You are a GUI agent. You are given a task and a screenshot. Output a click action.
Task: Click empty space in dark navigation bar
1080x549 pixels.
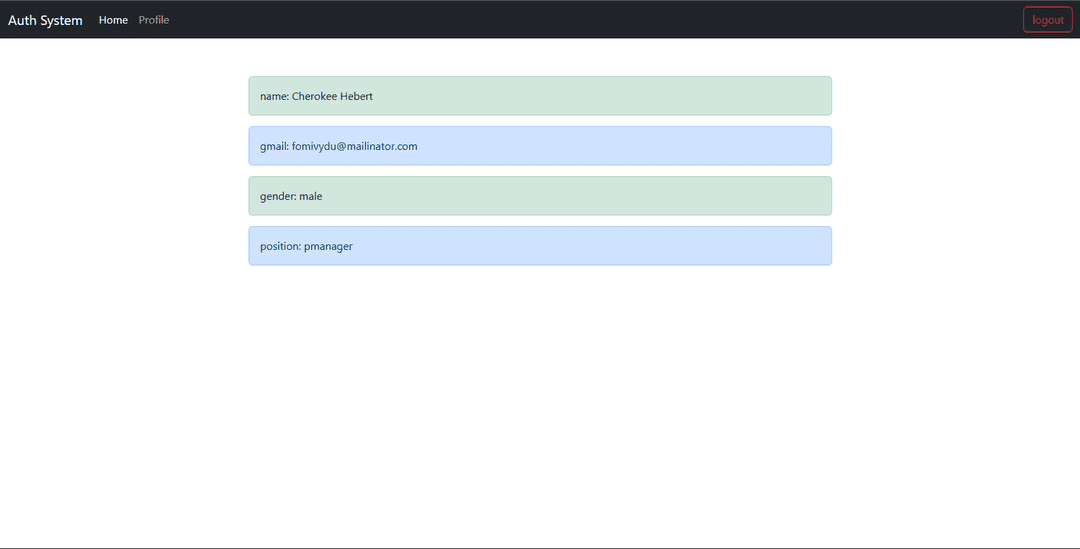pyautogui.click(x=600, y=20)
